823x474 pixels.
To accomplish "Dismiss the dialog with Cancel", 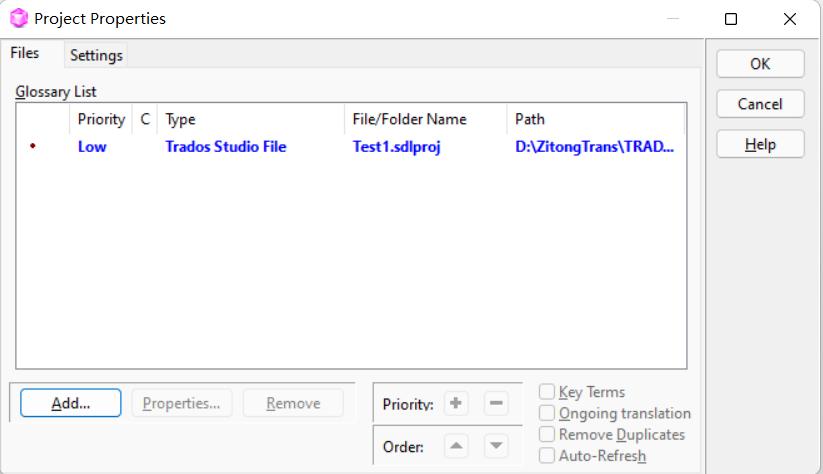I will point(760,104).
